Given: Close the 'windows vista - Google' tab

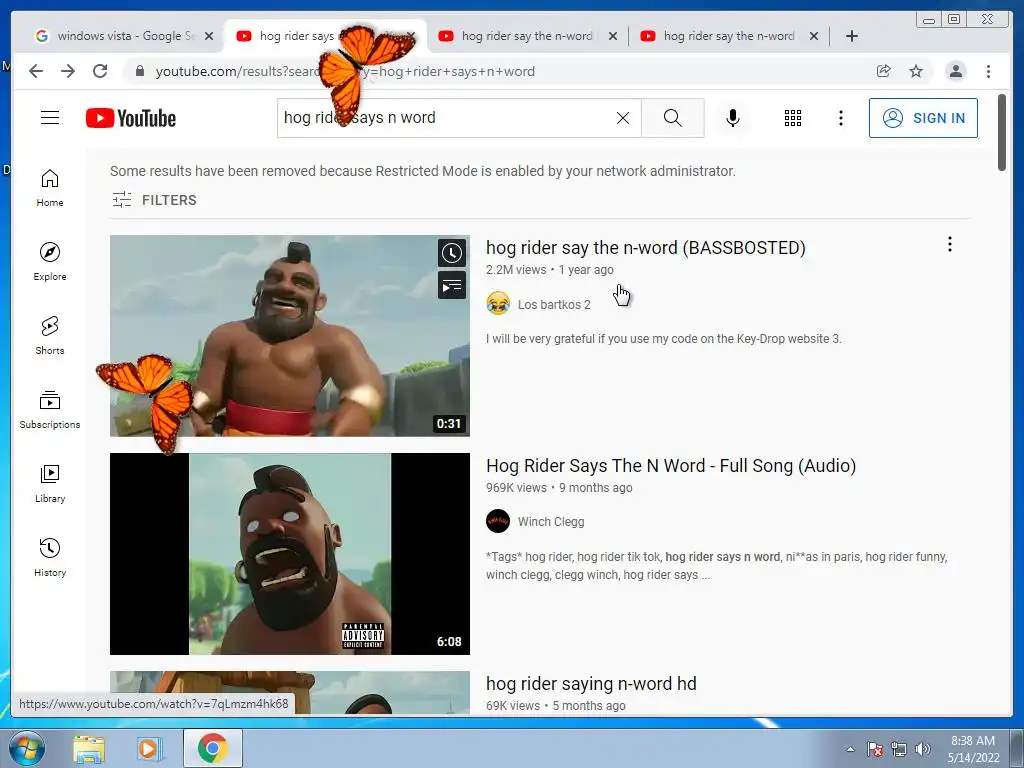Looking at the screenshot, I should [209, 36].
